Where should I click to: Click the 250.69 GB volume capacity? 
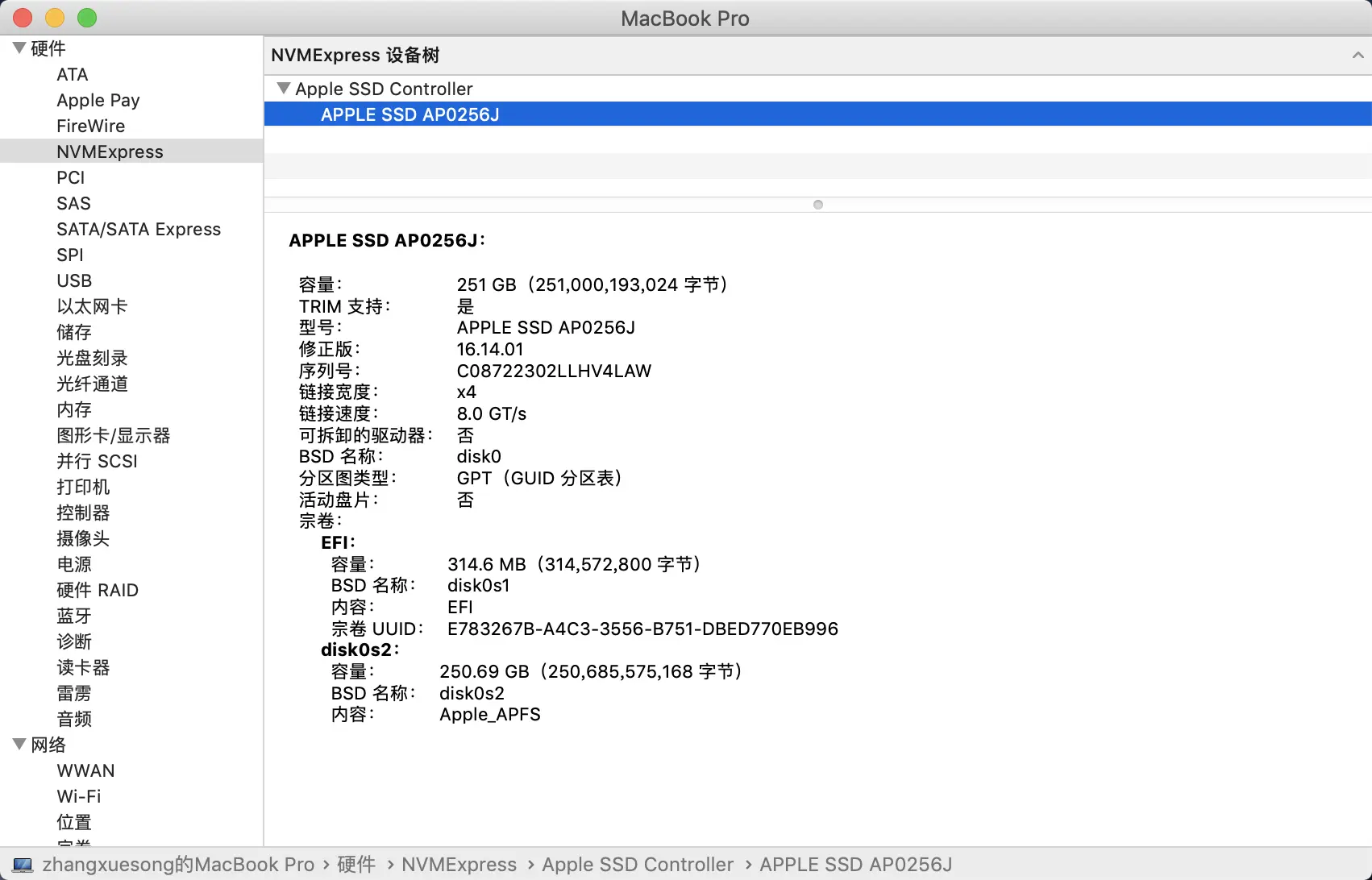coord(592,671)
